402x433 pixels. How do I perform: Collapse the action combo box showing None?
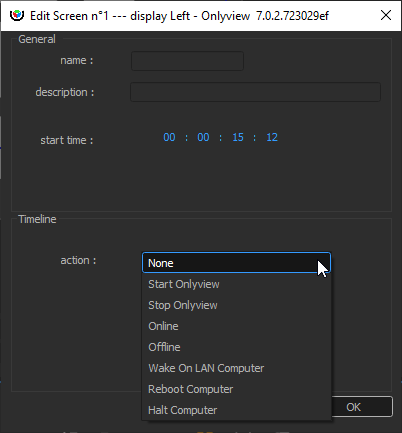pyautogui.click(x=236, y=263)
